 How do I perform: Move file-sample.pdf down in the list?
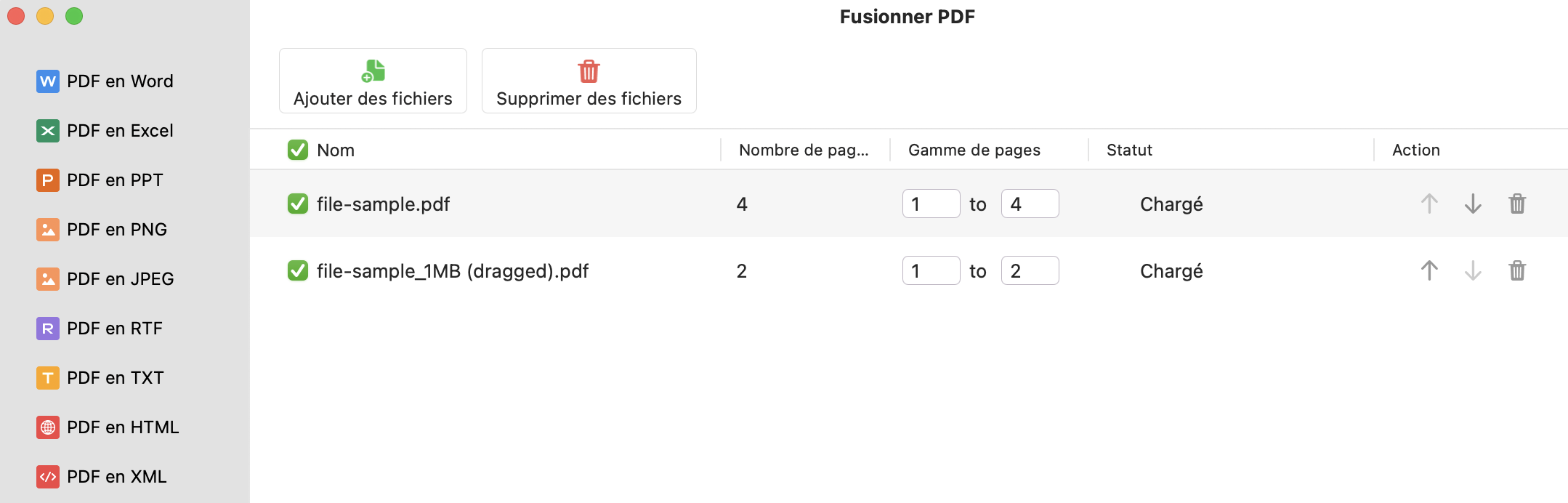pyautogui.click(x=1472, y=204)
